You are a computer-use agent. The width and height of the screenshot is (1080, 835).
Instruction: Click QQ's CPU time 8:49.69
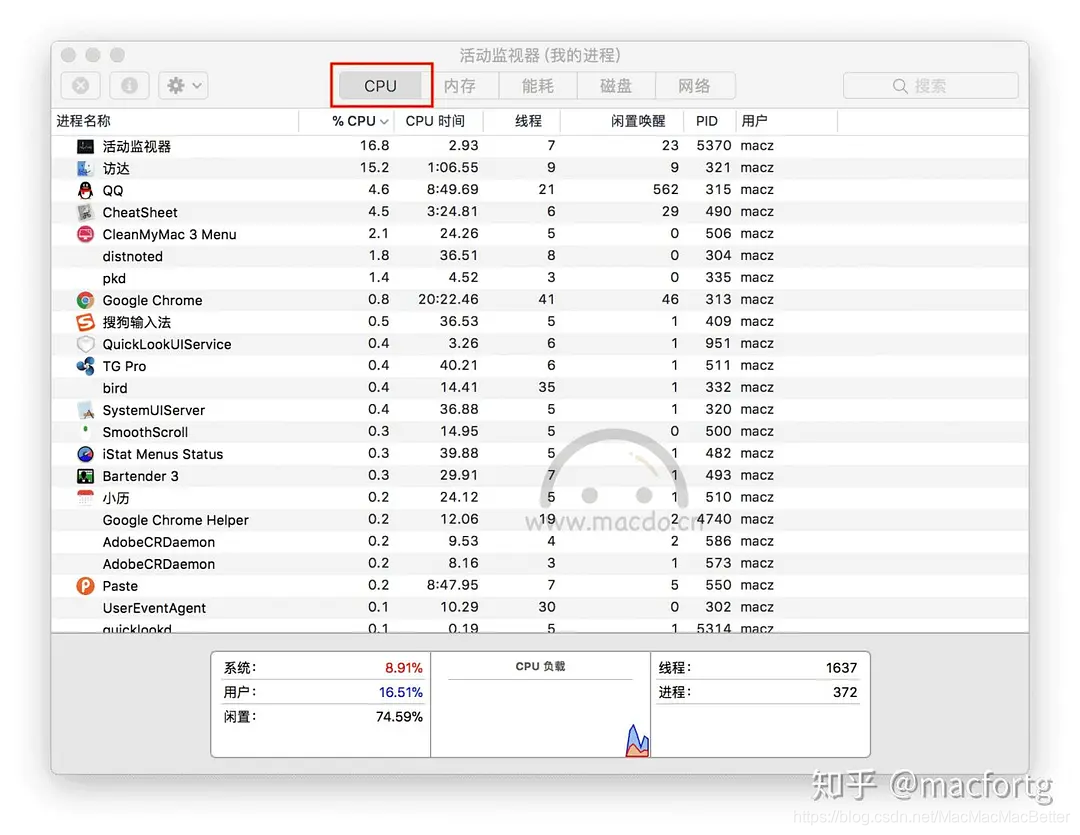click(x=453, y=189)
